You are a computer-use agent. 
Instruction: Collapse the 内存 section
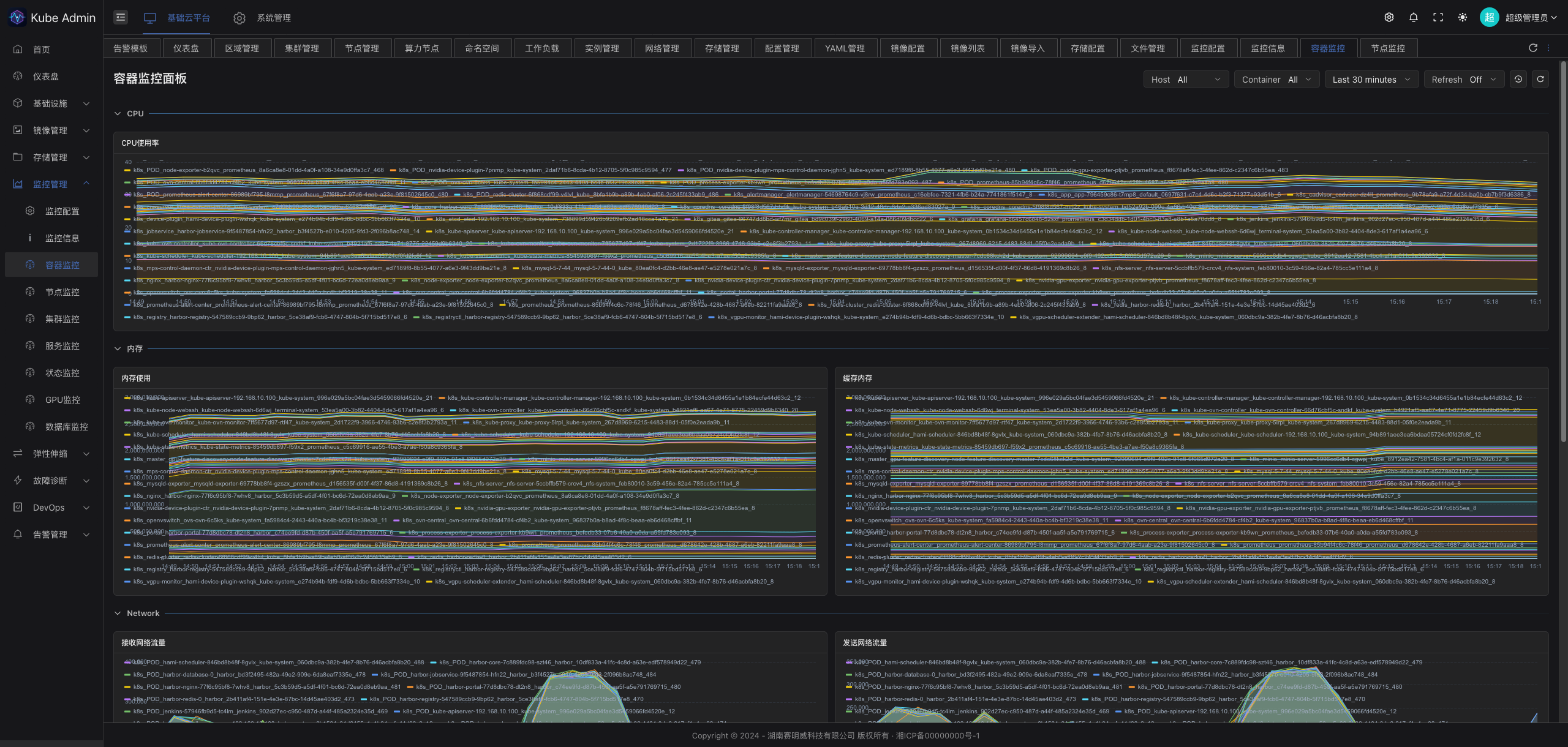[x=118, y=349]
